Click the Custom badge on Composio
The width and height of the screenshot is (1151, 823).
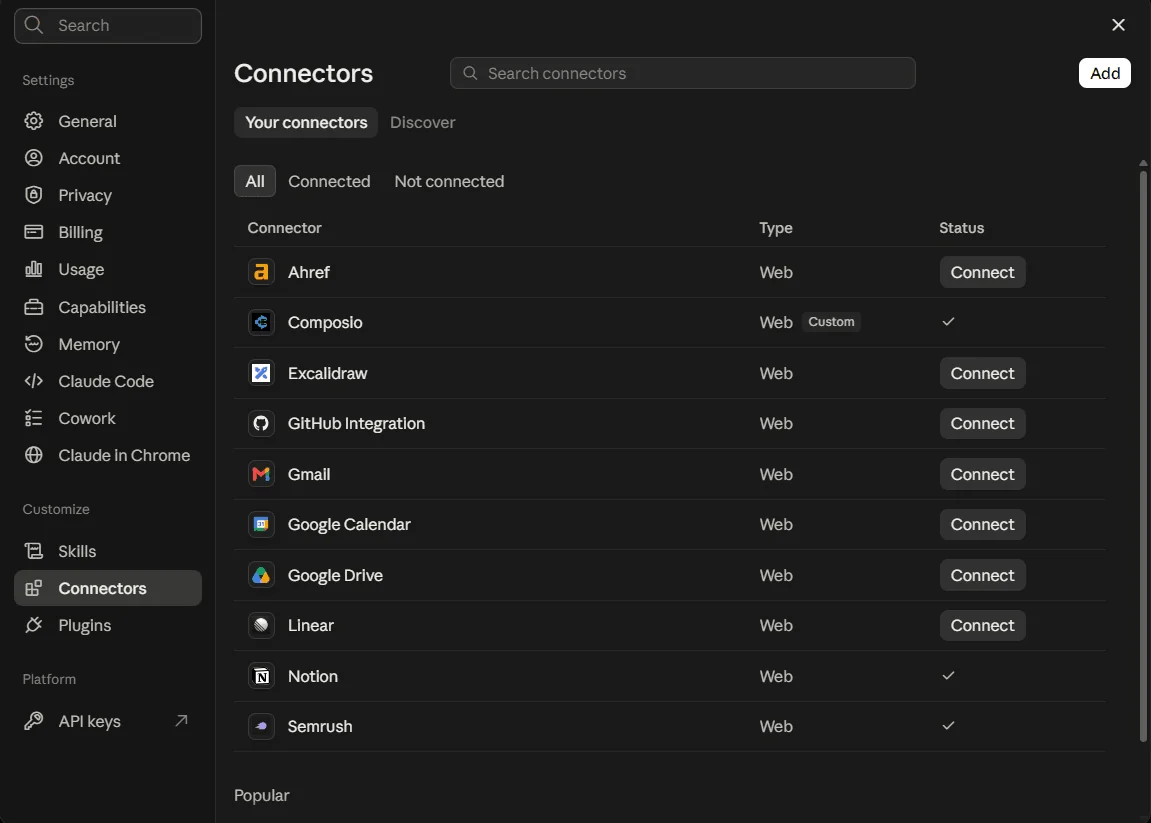pos(831,322)
